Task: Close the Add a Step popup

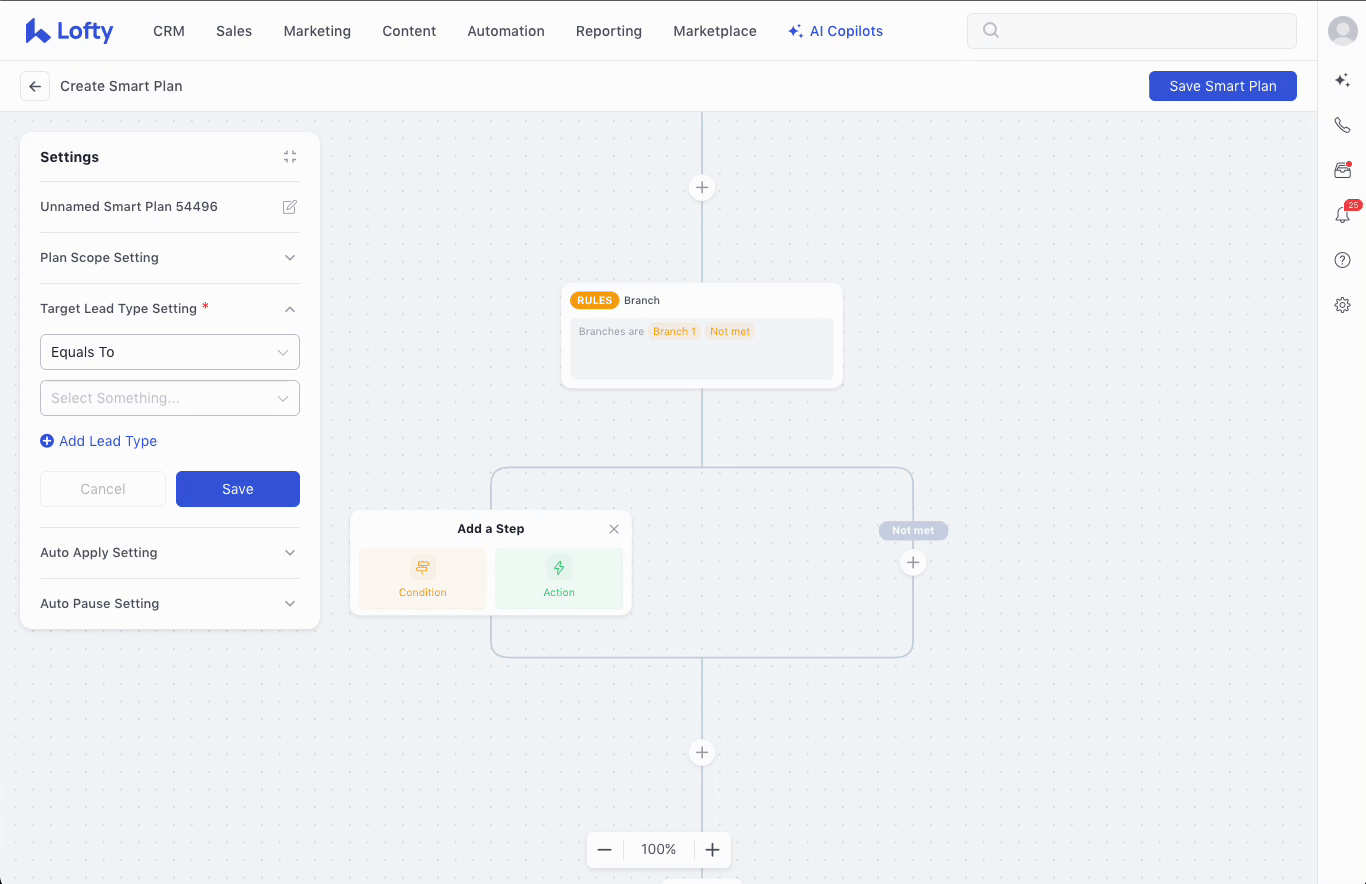Action: pos(614,529)
